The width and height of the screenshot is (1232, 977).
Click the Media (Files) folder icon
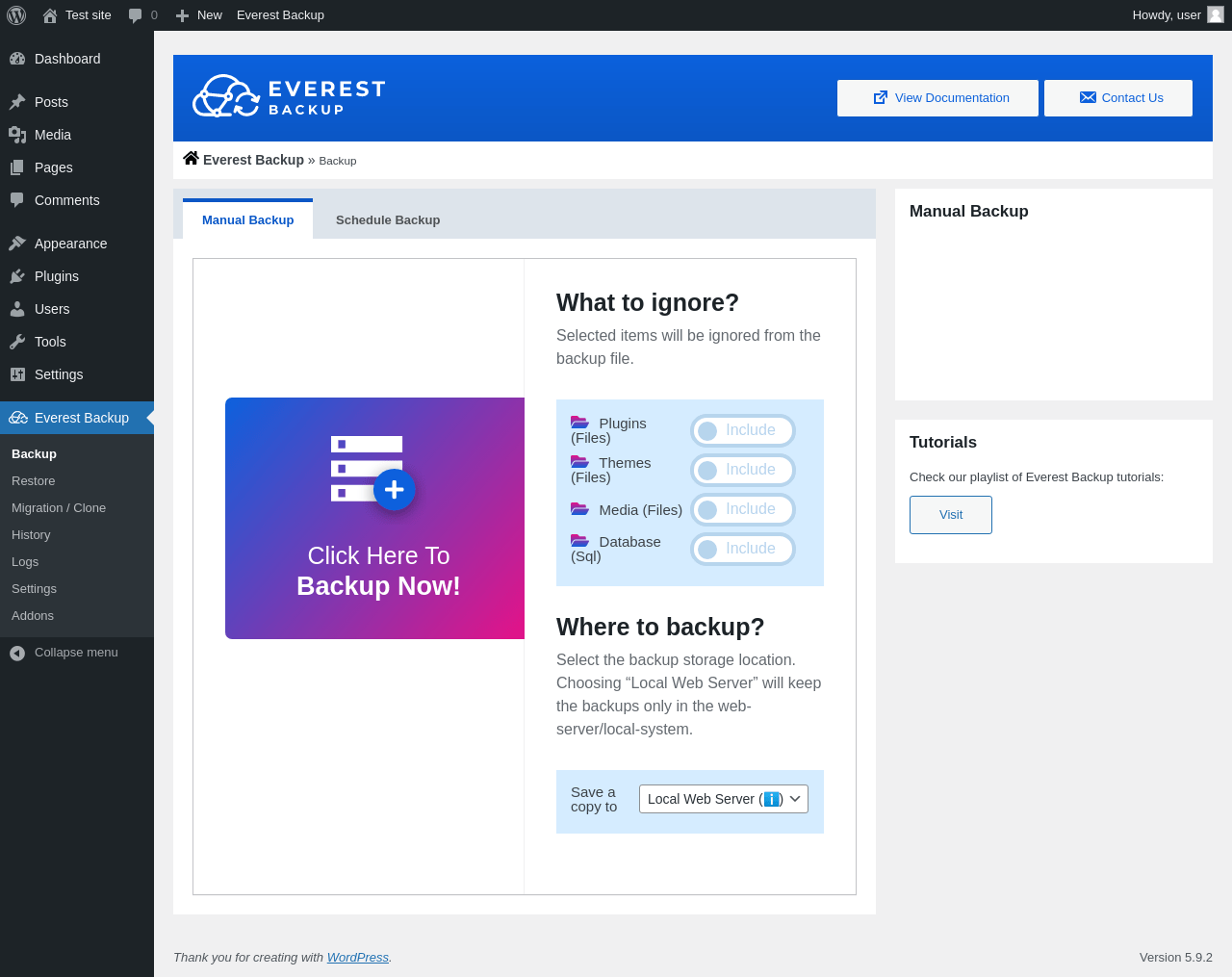point(579,509)
